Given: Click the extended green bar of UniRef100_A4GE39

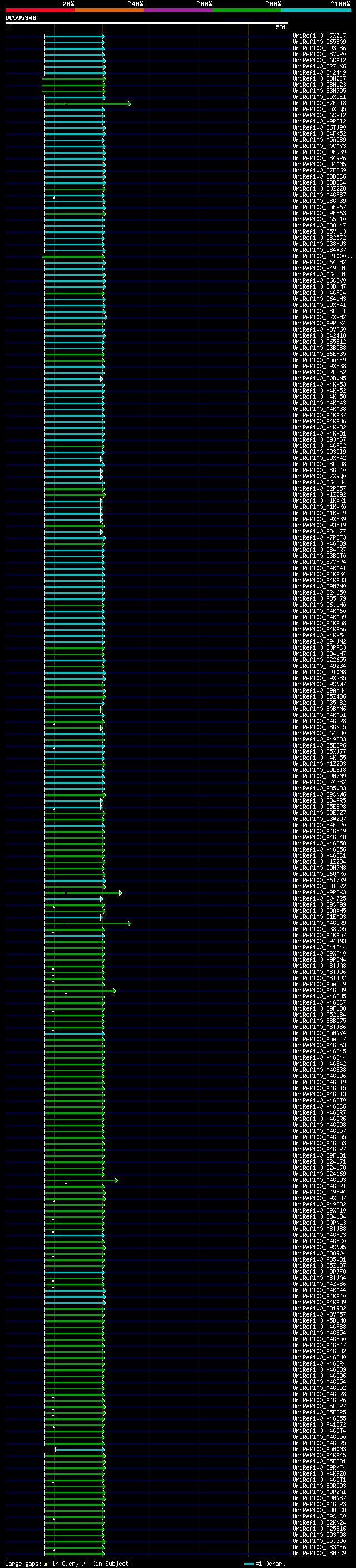Looking at the screenshot, I should click(80, 991).
